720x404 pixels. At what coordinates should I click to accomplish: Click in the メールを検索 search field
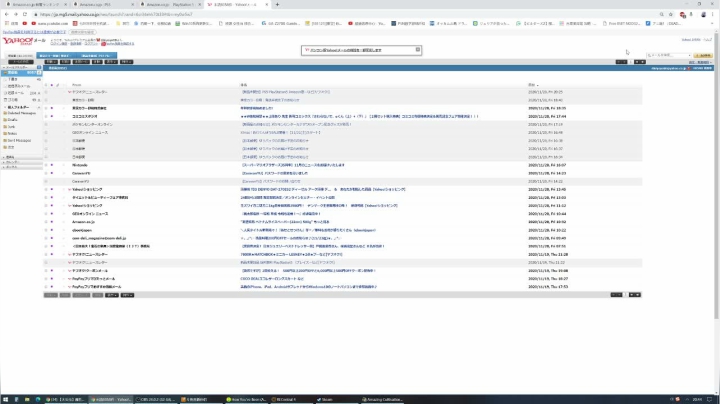click(x=668, y=55)
